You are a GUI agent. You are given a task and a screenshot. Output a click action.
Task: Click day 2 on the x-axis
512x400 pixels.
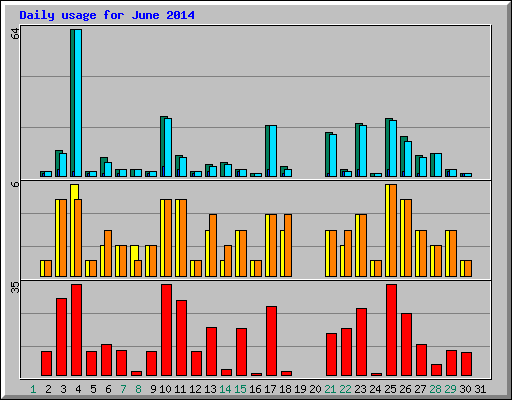click(x=48, y=389)
